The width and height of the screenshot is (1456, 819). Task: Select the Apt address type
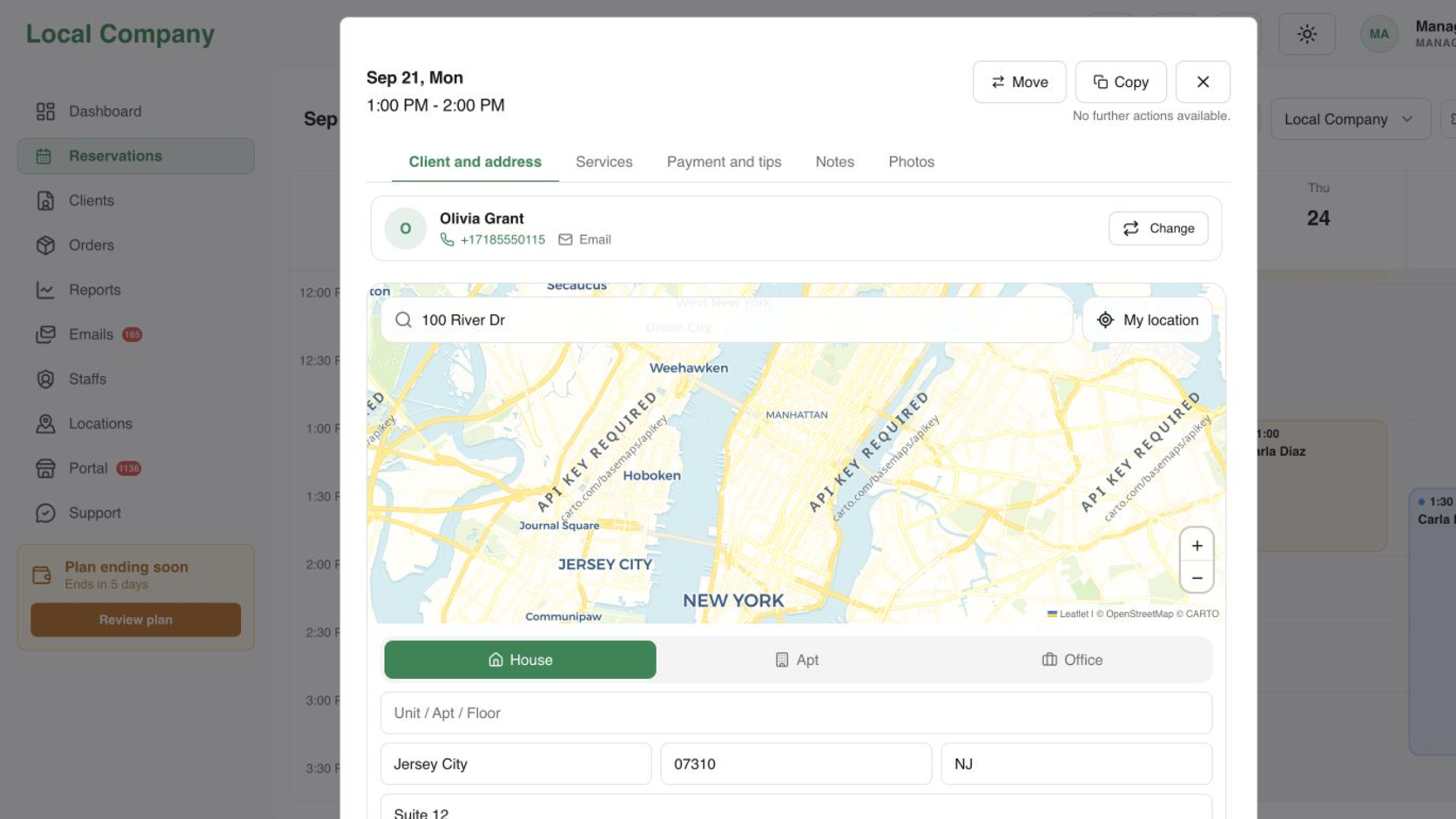796,660
